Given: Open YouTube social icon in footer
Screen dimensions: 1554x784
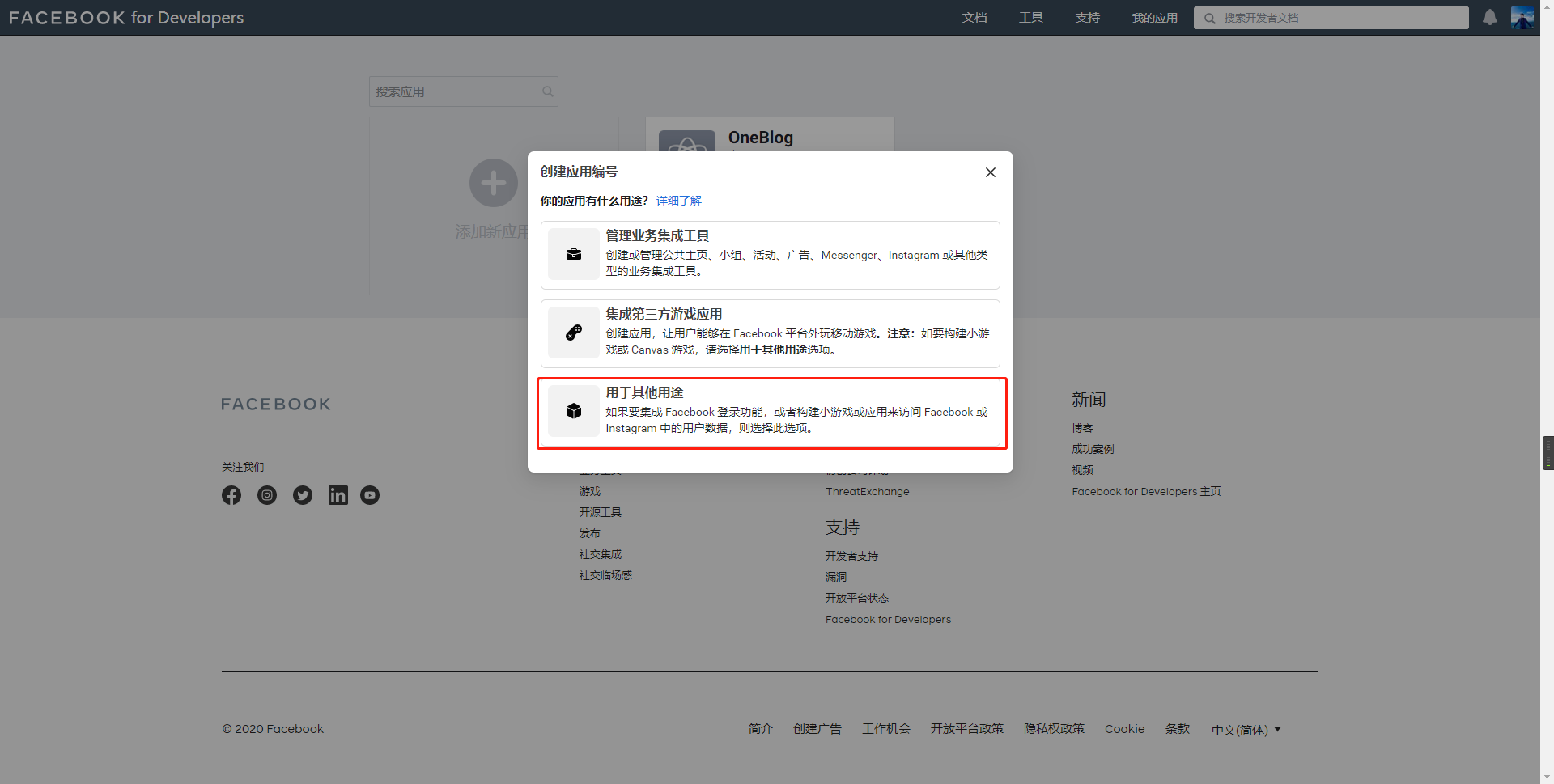Looking at the screenshot, I should [370, 495].
